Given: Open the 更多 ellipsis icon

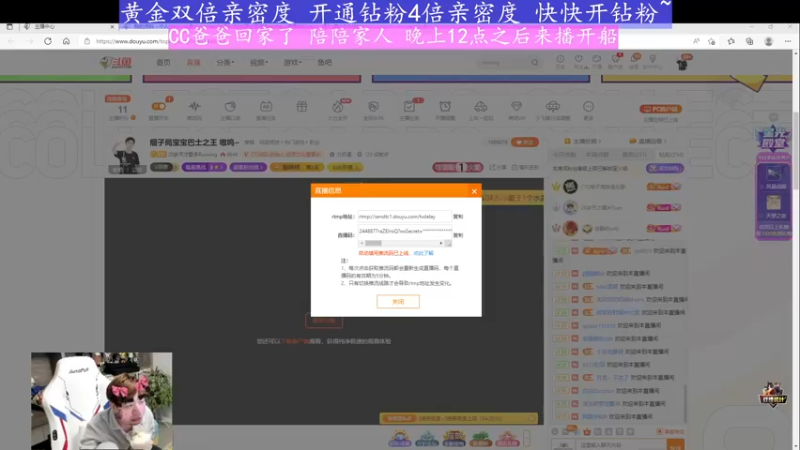Looking at the screenshot, I should tap(588, 106).
